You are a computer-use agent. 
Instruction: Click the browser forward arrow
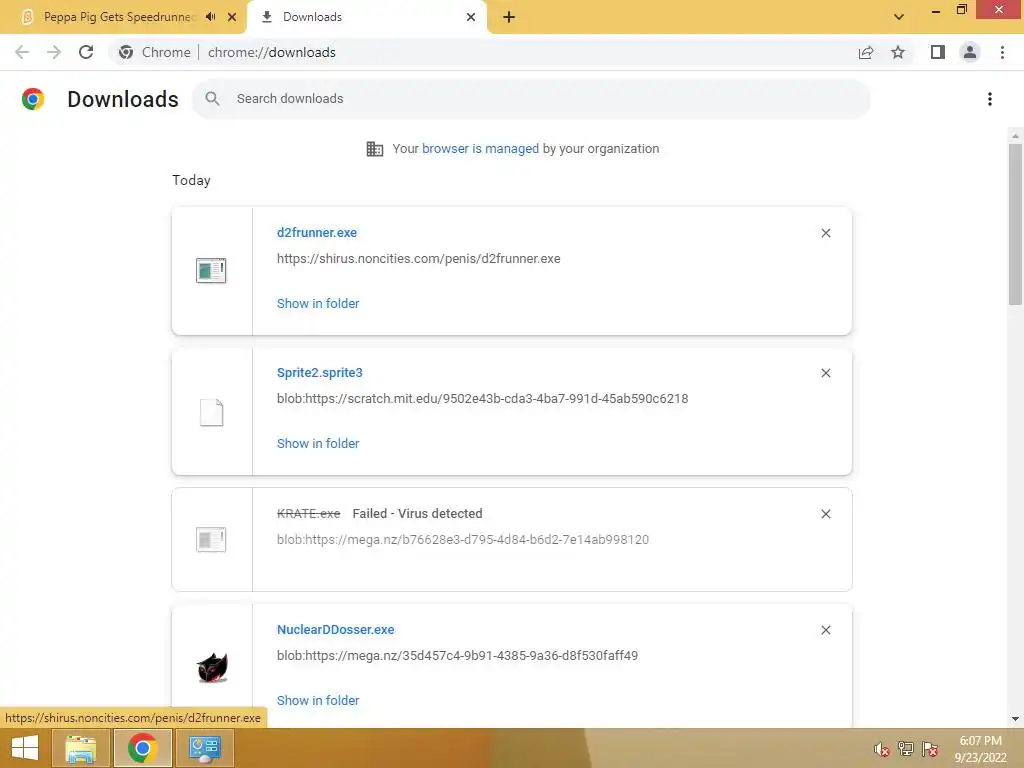click(54, 52)
